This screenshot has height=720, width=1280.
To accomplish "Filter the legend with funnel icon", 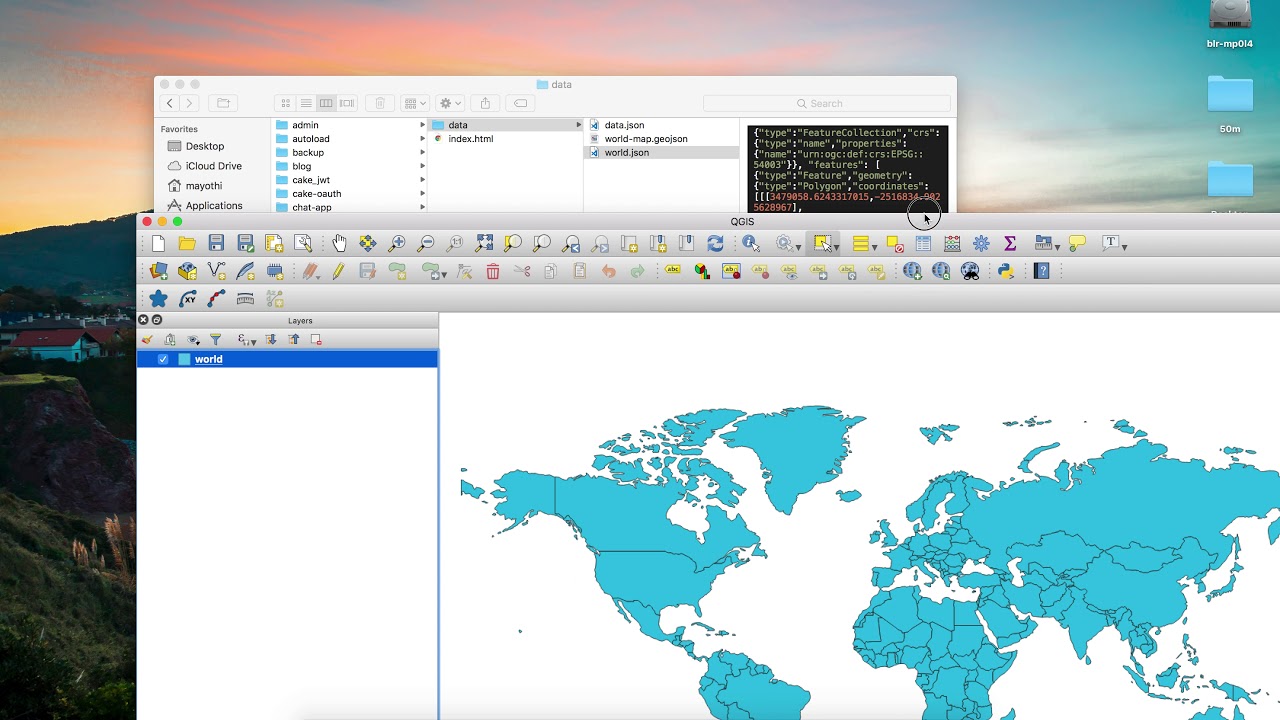I will pyautogui.click(x=215, y=340).
